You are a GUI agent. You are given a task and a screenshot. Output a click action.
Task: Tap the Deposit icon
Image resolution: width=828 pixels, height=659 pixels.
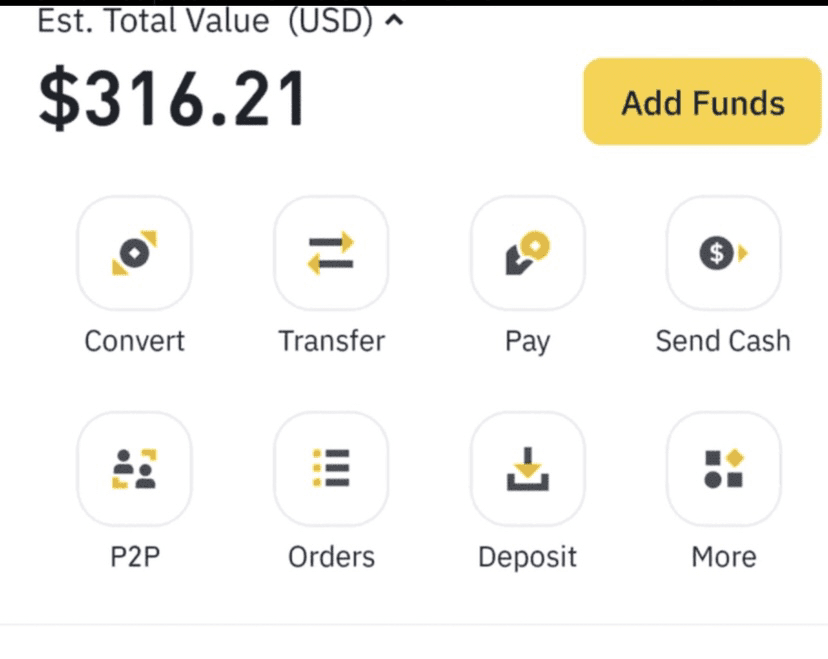[527, 469]
